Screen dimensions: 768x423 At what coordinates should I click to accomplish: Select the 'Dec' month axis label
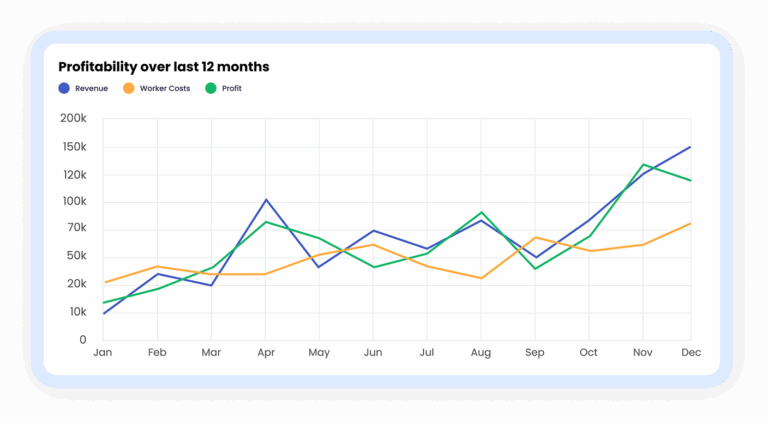(x=690, y=353)
